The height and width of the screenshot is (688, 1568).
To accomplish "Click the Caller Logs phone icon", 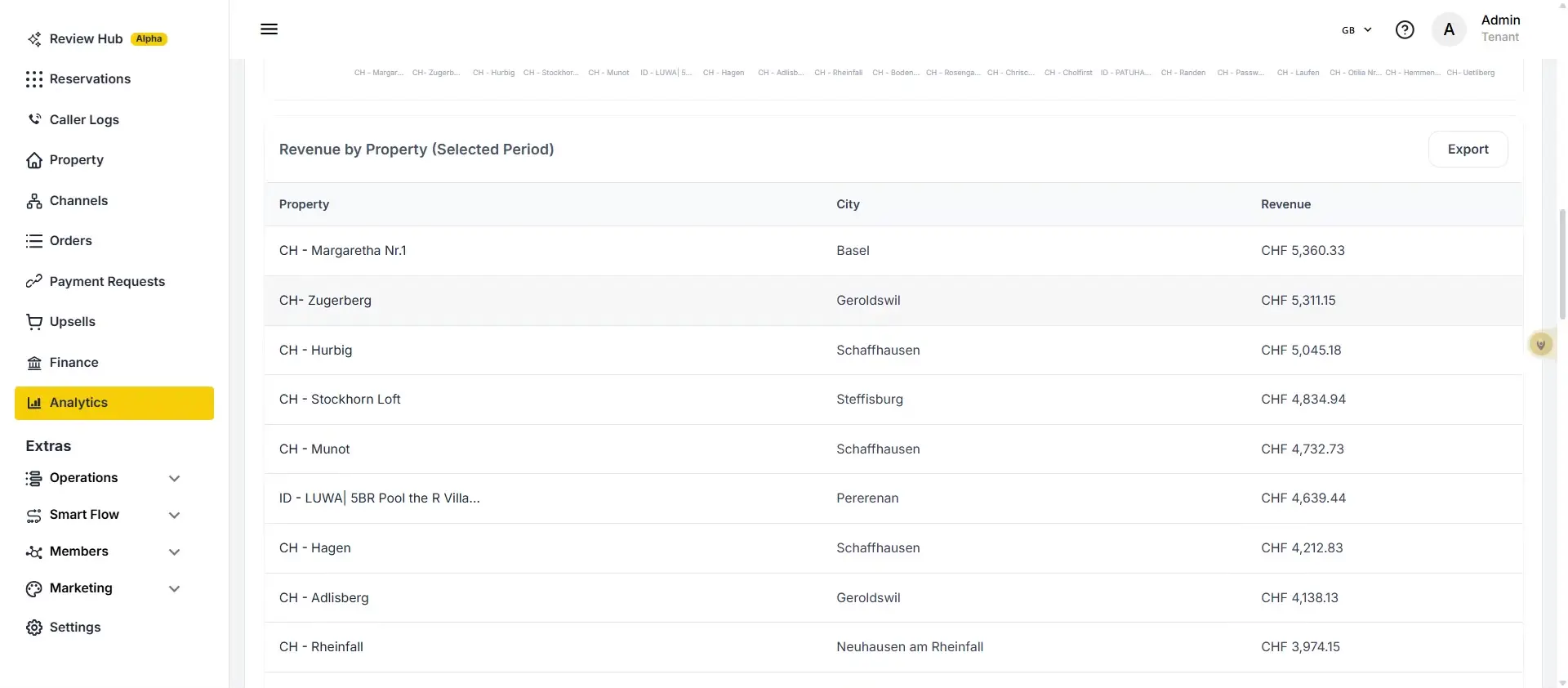I will 34,119.
